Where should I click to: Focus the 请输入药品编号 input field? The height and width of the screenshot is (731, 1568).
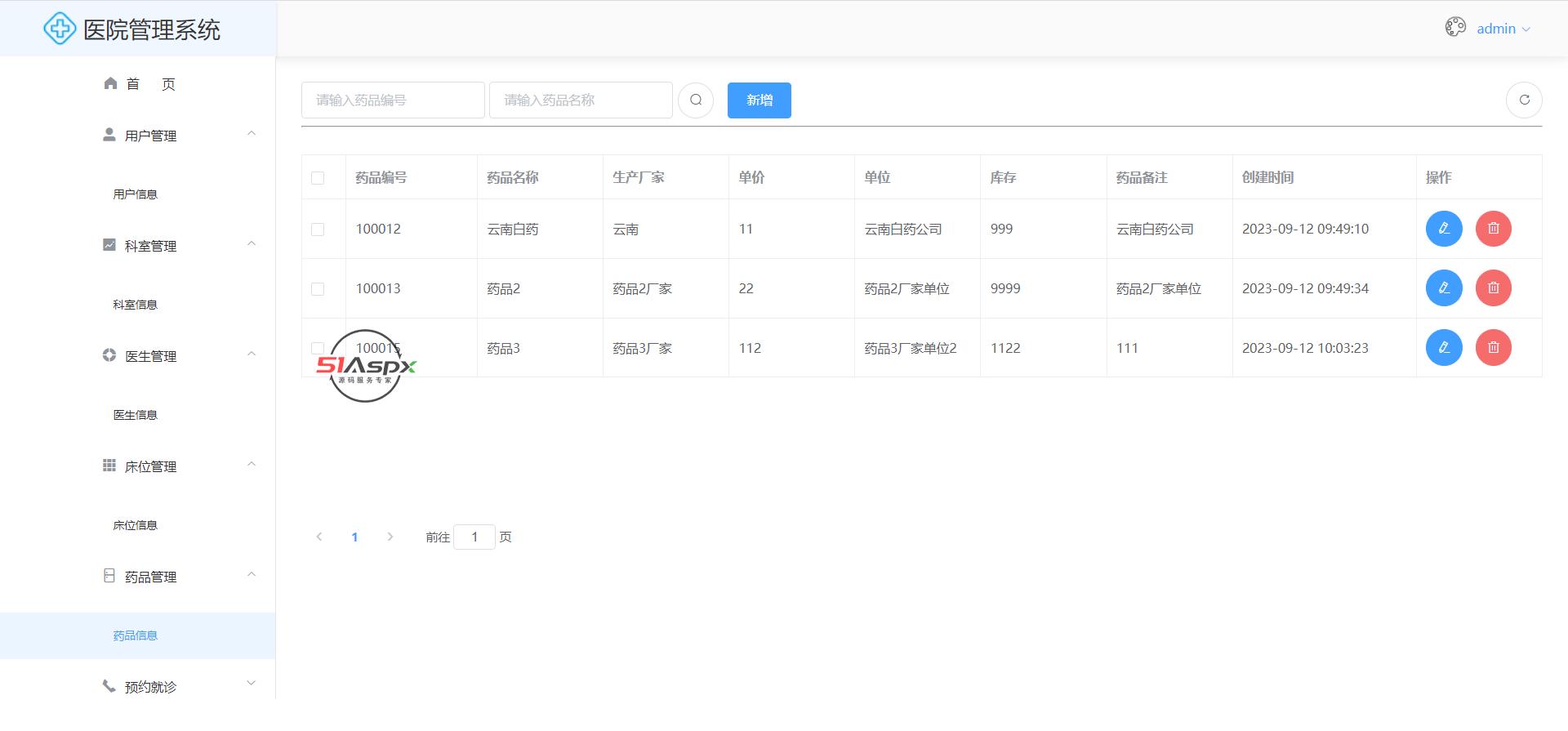[x=393, y=100]
